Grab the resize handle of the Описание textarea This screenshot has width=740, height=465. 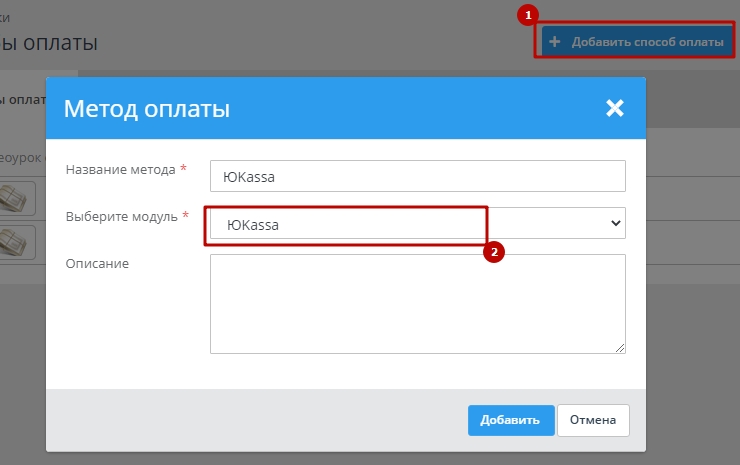(620, 347)
